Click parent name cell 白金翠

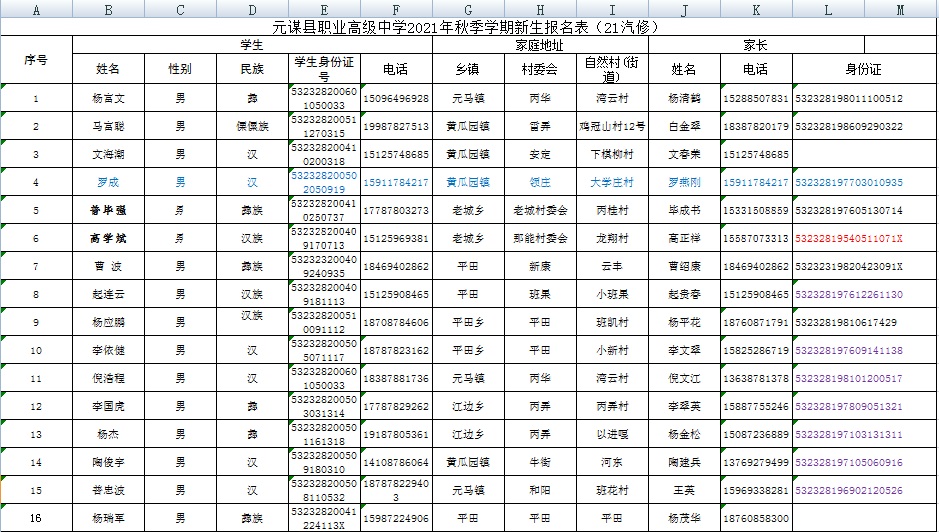pyautogui.click(x=684, y=126)
